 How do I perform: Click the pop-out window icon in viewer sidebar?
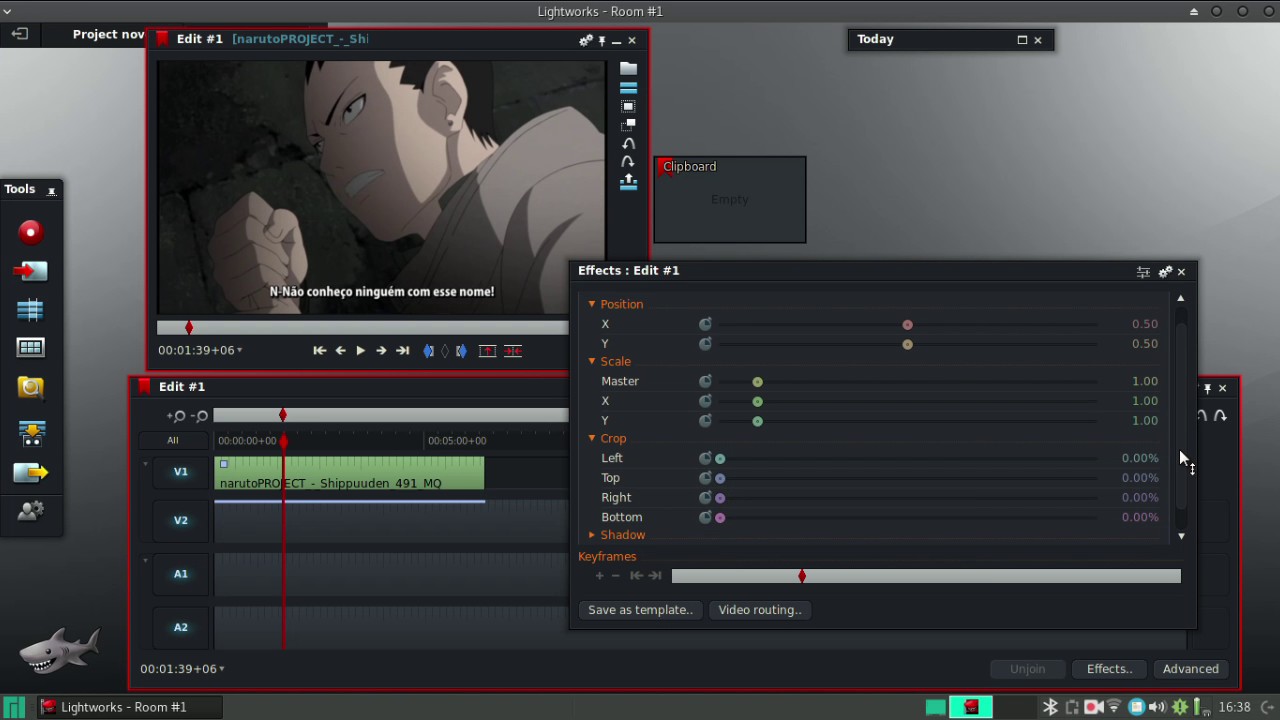tap(628, 125)
